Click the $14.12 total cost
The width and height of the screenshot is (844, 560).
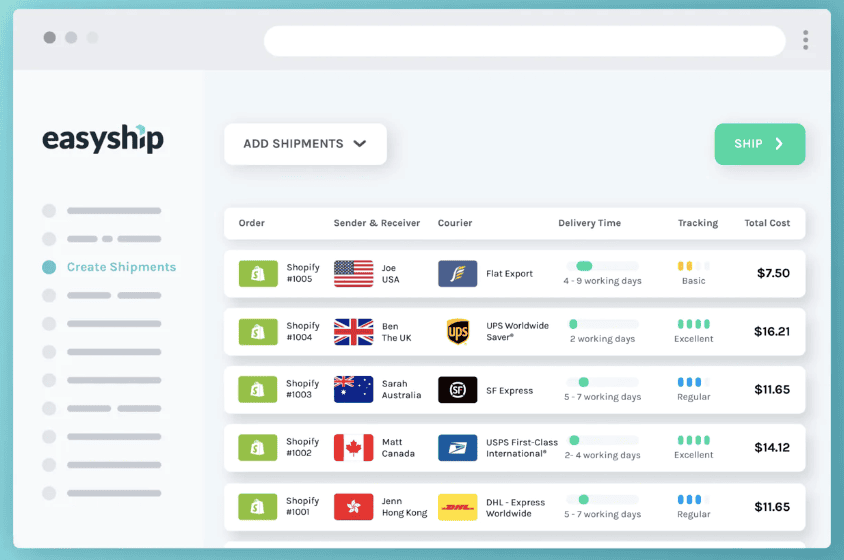pyautogui.click(x=772, y=447)
